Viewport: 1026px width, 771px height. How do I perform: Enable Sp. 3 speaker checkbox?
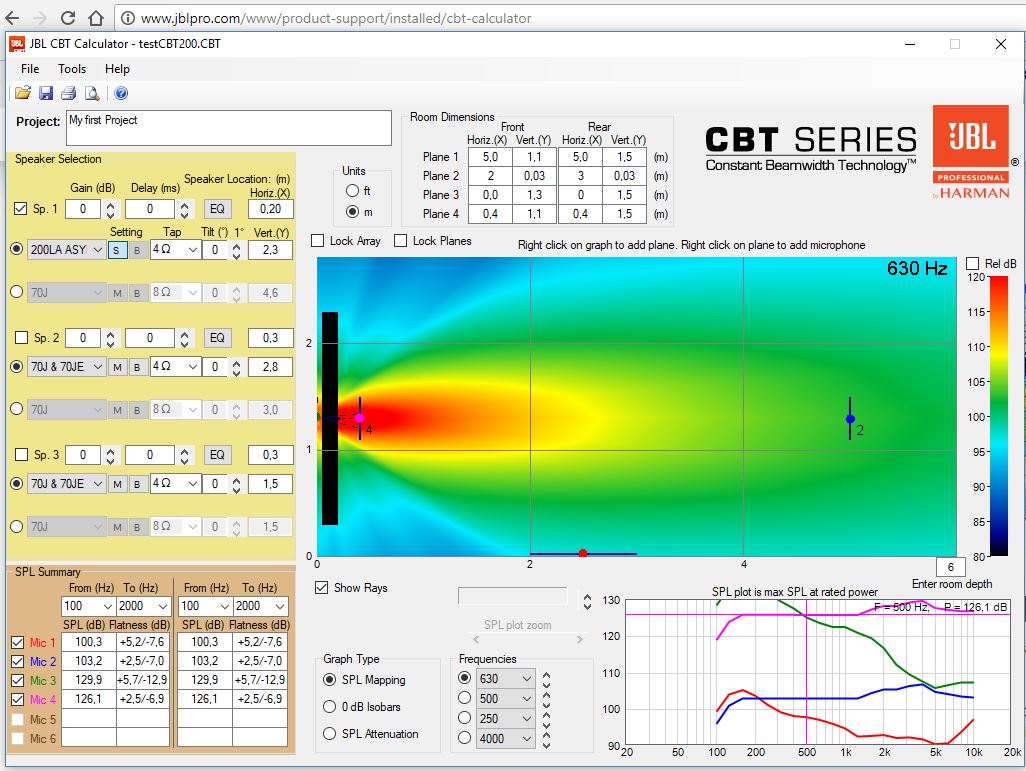(x=21, y=454)
